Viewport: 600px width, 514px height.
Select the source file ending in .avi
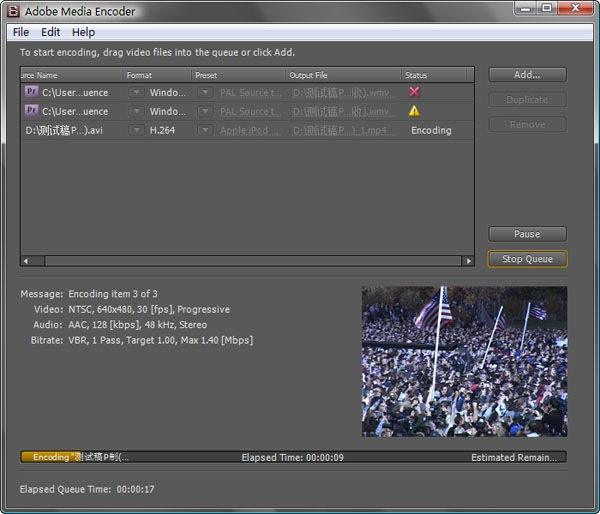click(64, 131)
